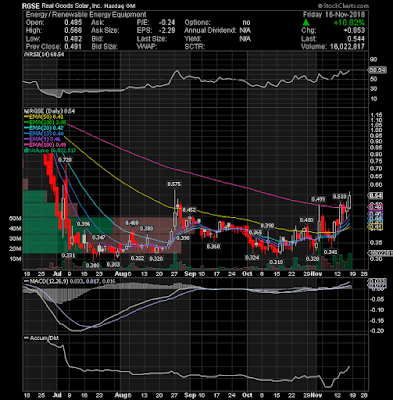
Task: Click the Energy / Renewable Energy Equipment label
Action: click(86, 15)
